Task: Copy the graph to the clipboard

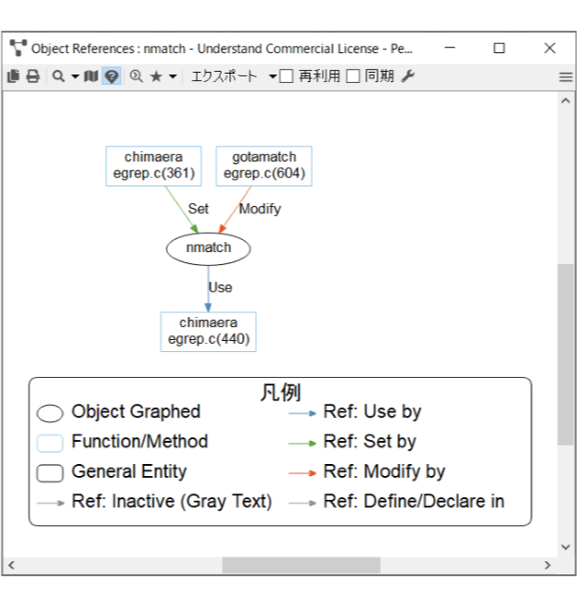Action: (13, 76)
